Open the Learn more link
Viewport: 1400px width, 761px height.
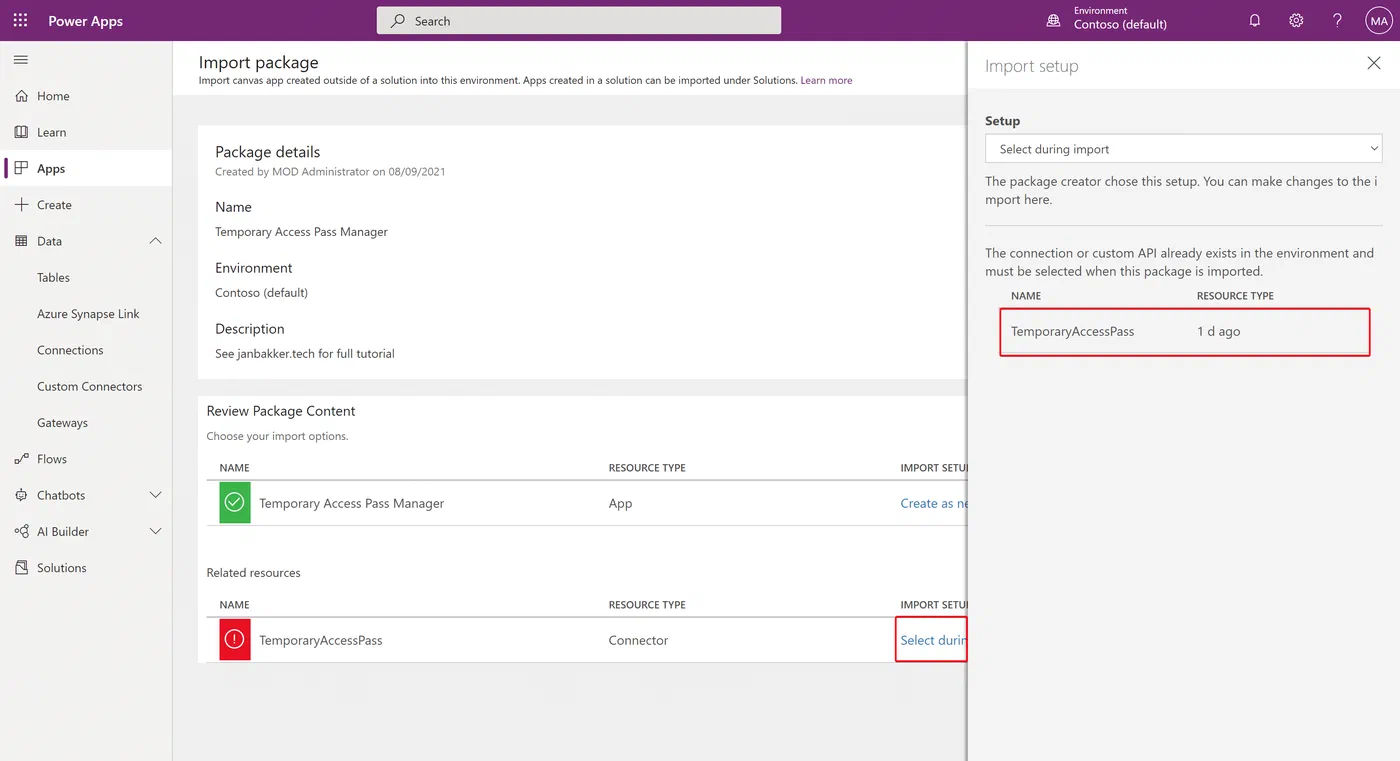click(826, 80)
